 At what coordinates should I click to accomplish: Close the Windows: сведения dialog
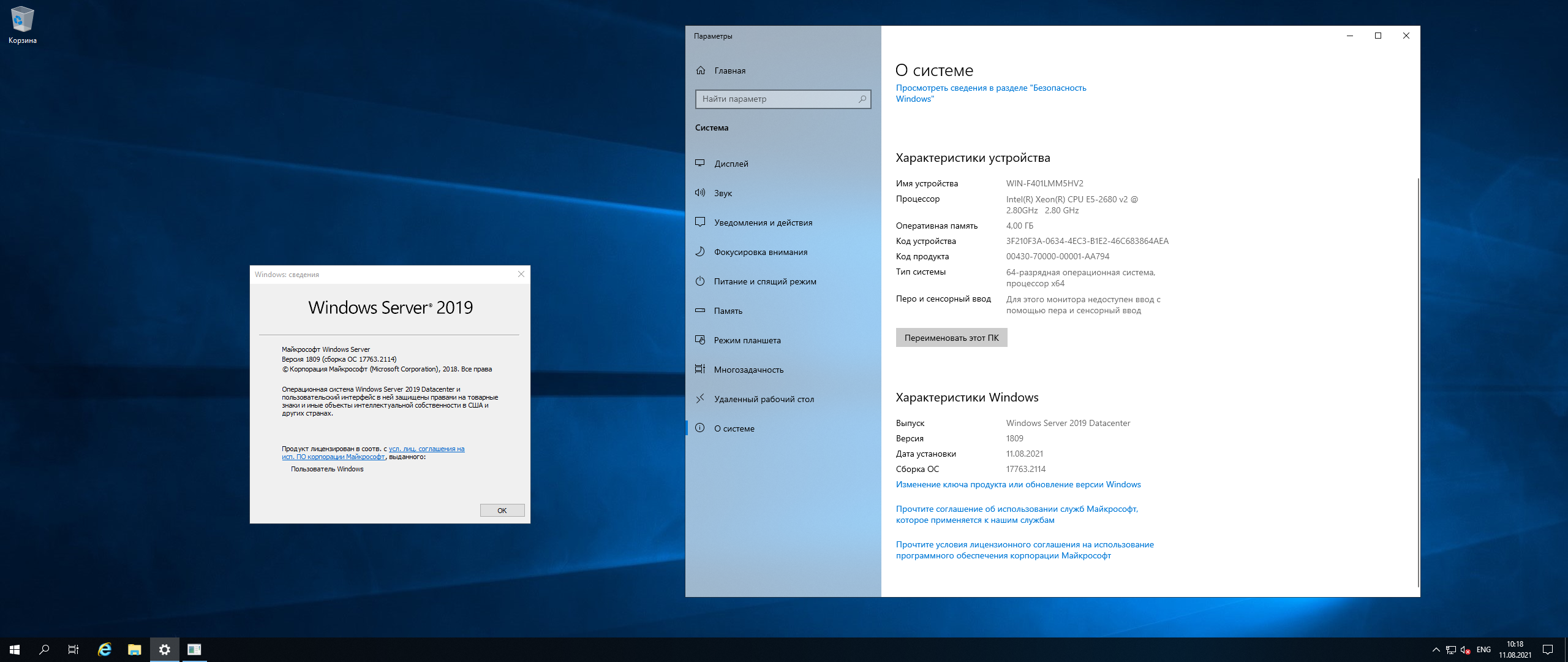click(521, 274)
